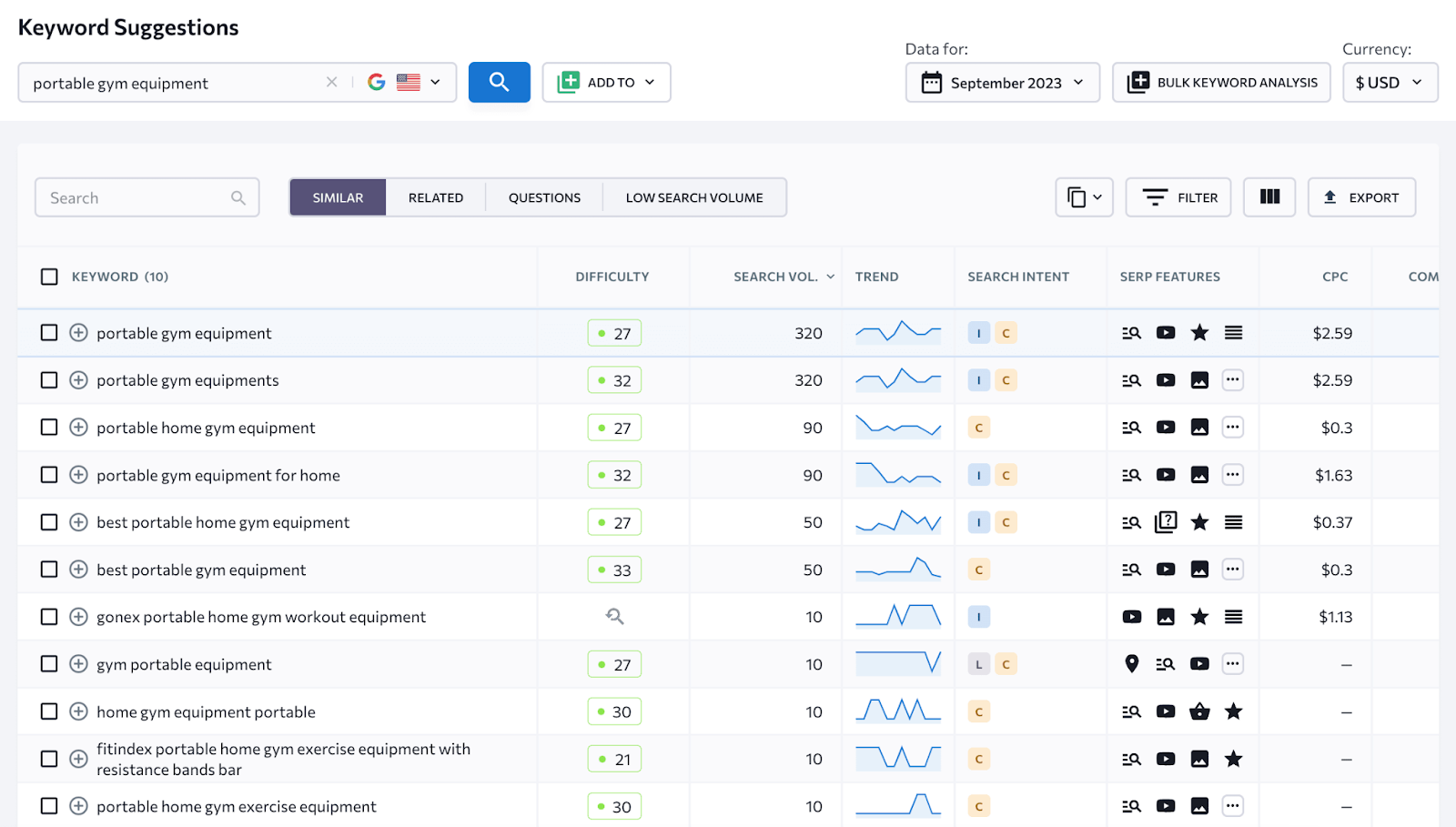Click the EXPORT button
The height and width of the screenshot is (827, 1456).
tap(1361, 197)
